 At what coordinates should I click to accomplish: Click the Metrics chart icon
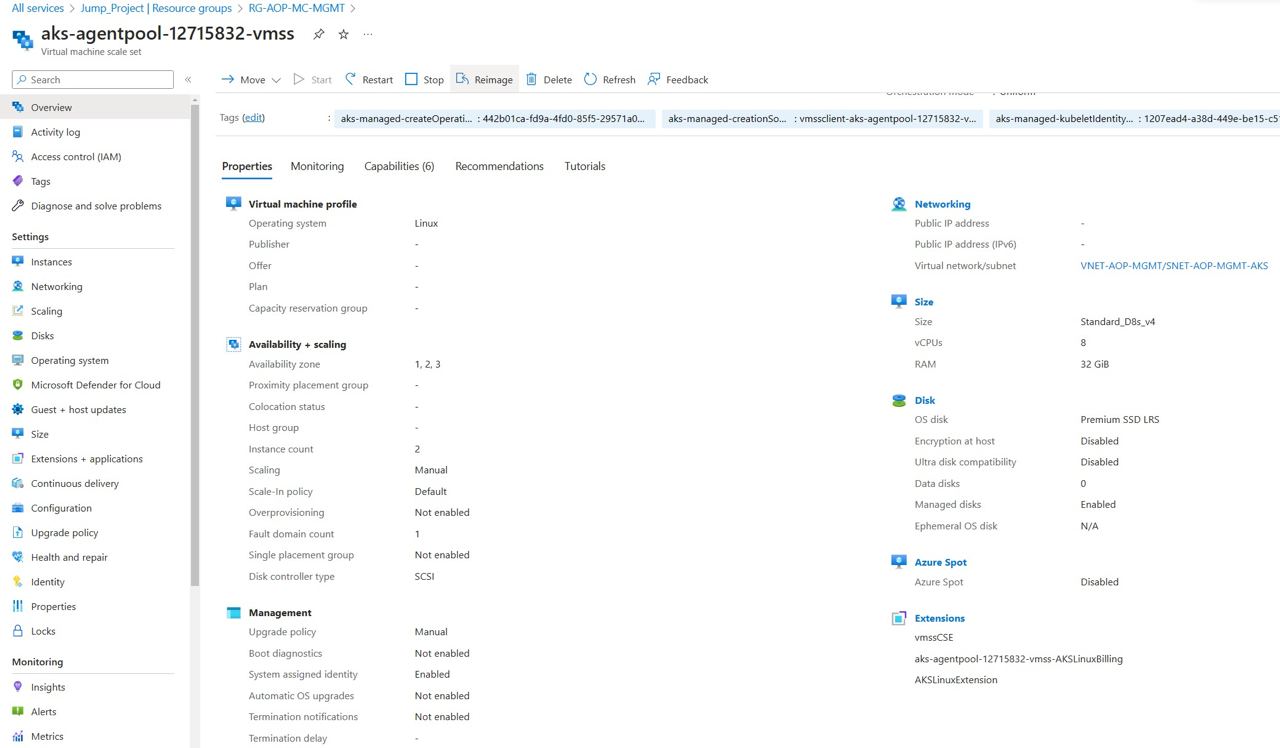pyautogui.click(x=18, y=736)
